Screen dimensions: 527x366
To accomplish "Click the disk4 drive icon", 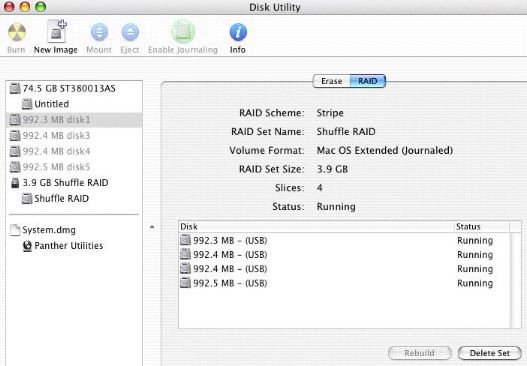I will [x=15, y=151].
